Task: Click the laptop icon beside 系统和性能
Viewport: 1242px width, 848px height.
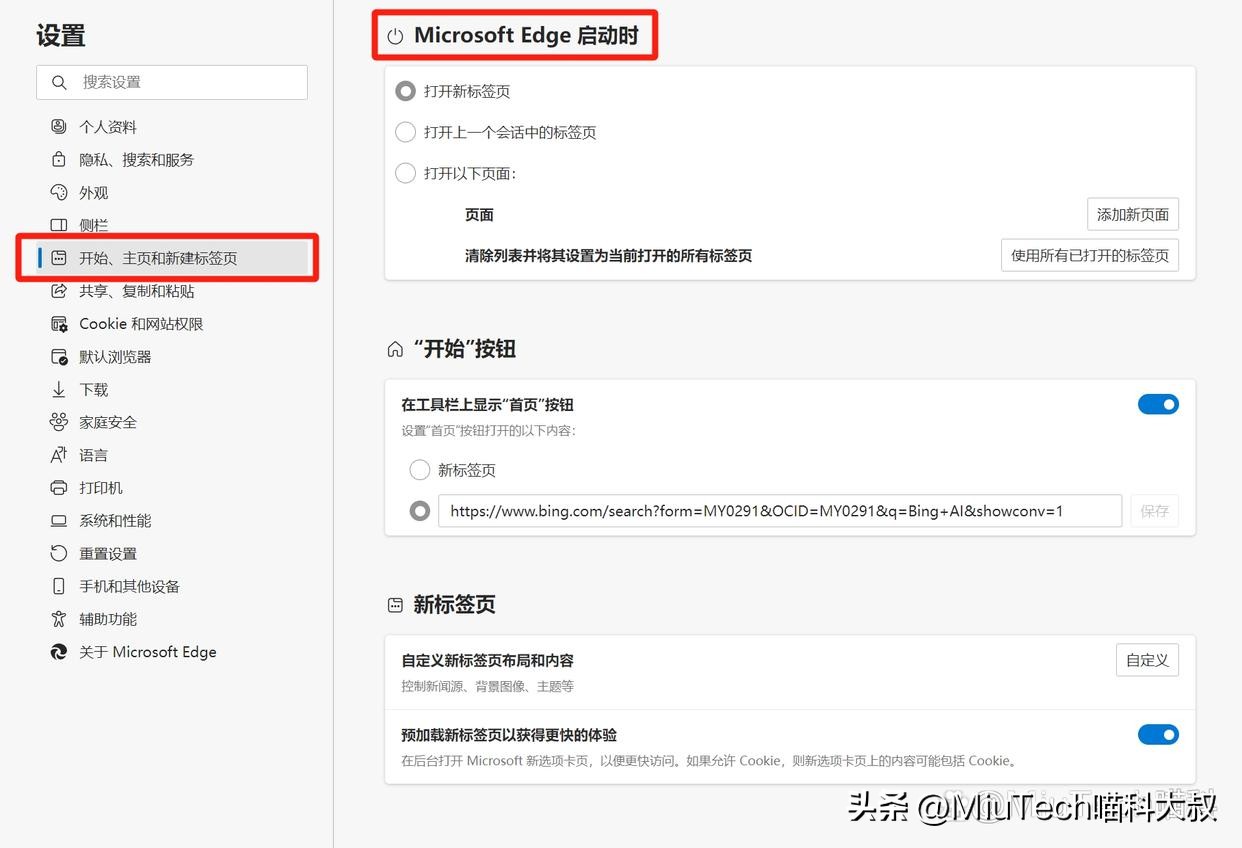Action: pyautogui.click(x=59, y=521)
